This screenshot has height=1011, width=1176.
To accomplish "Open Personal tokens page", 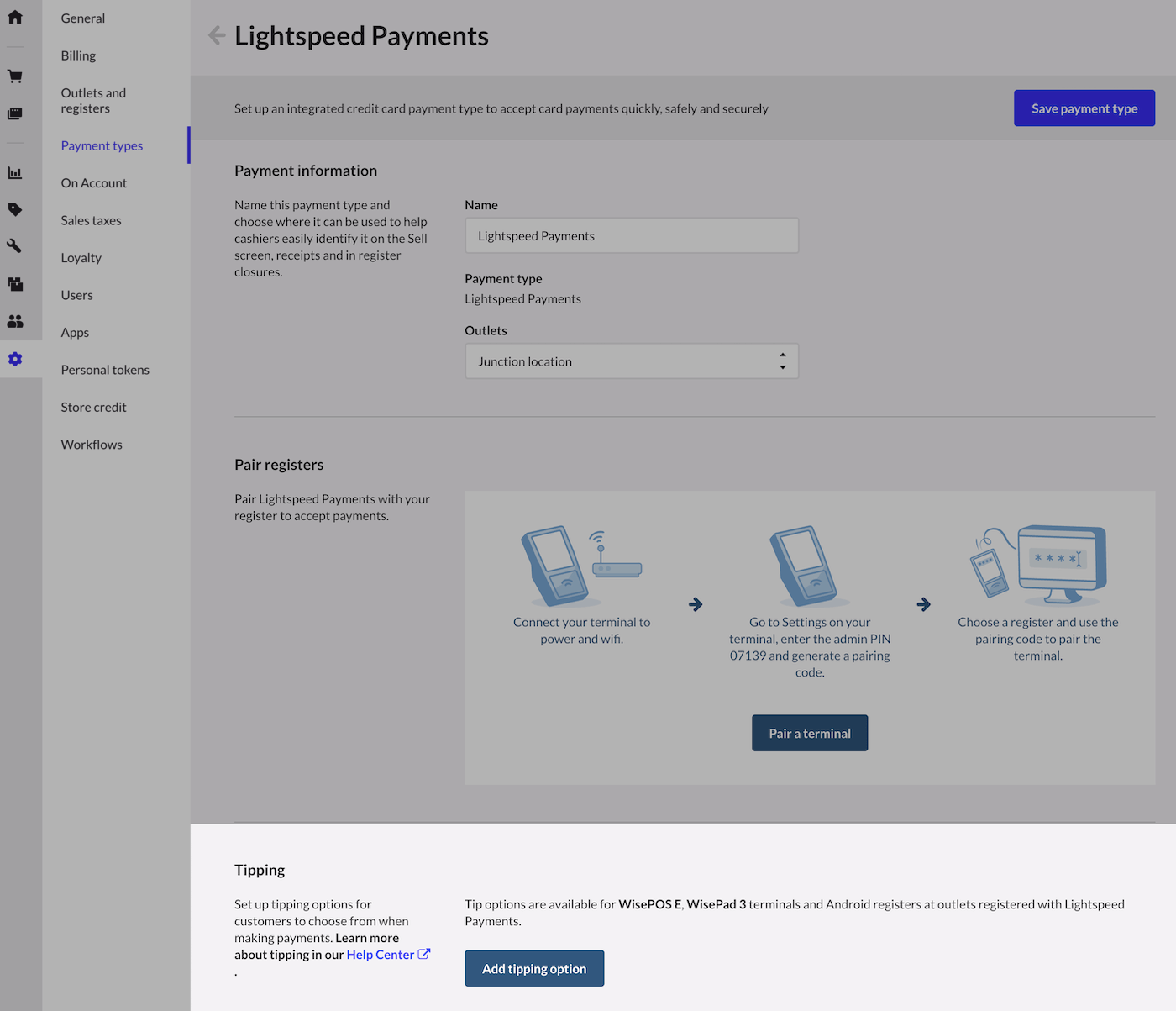I will 105,370.
